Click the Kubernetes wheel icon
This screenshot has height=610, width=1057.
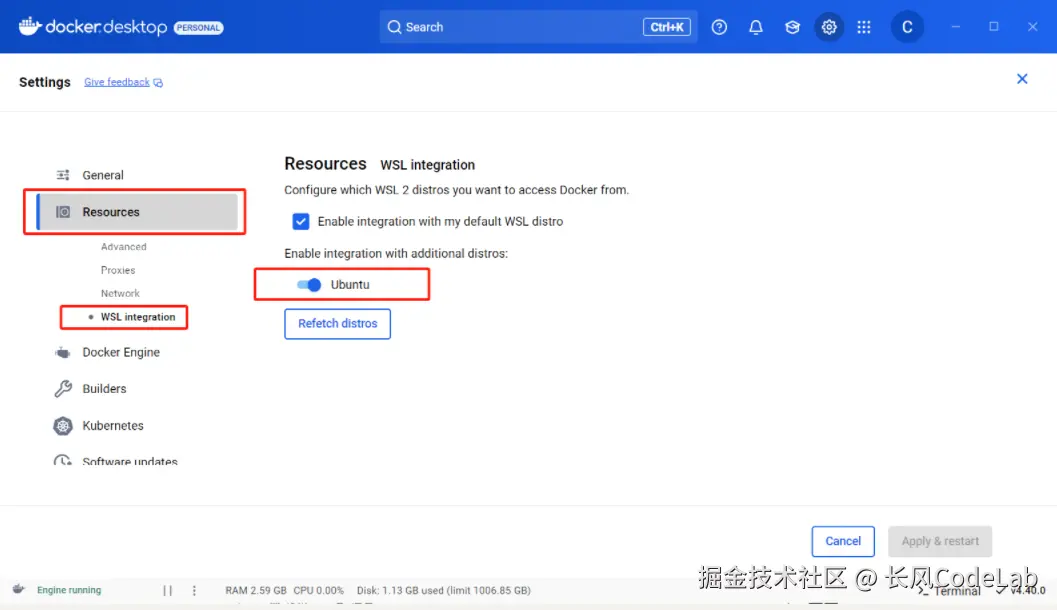click(63, 425)
